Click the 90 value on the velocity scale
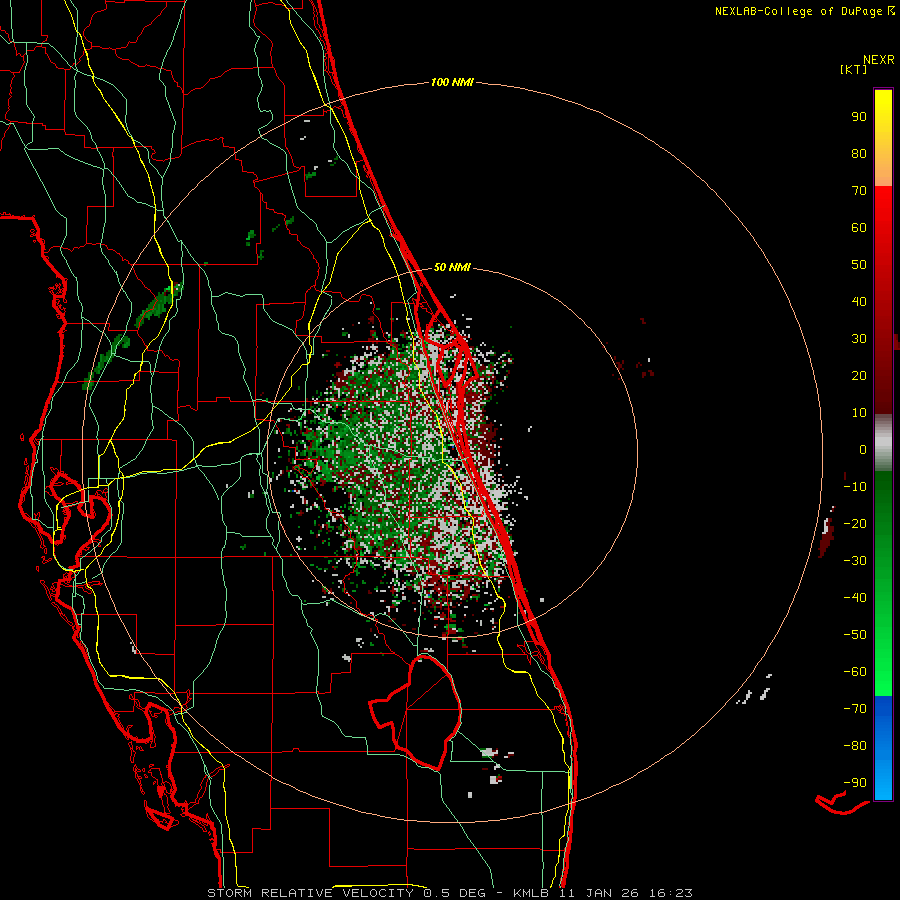The width and height of the screenshot is (900, 900). click(859, 117)
